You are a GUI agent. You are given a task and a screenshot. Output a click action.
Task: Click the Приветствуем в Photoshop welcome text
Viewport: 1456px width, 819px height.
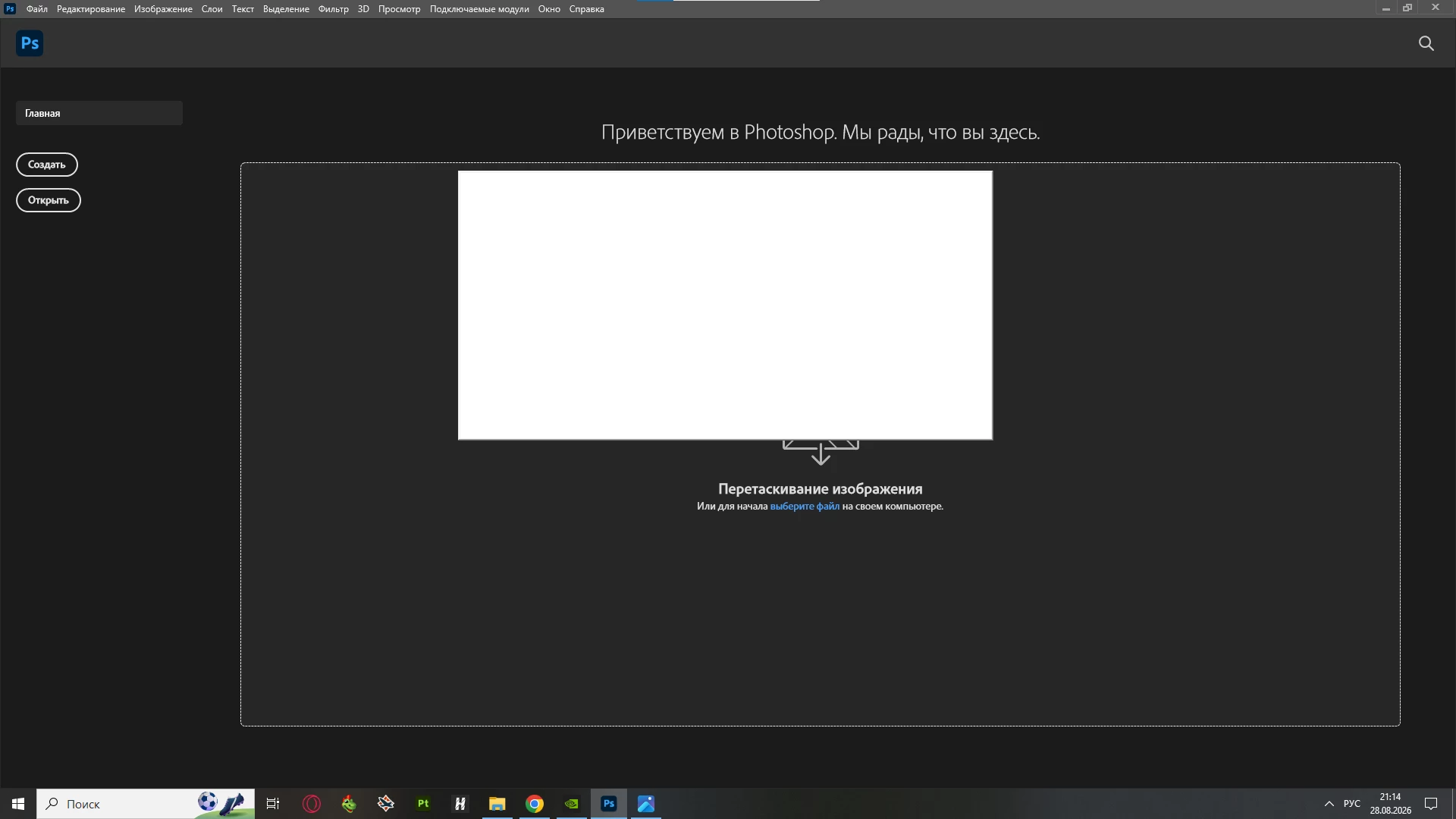tap(821, 132)
